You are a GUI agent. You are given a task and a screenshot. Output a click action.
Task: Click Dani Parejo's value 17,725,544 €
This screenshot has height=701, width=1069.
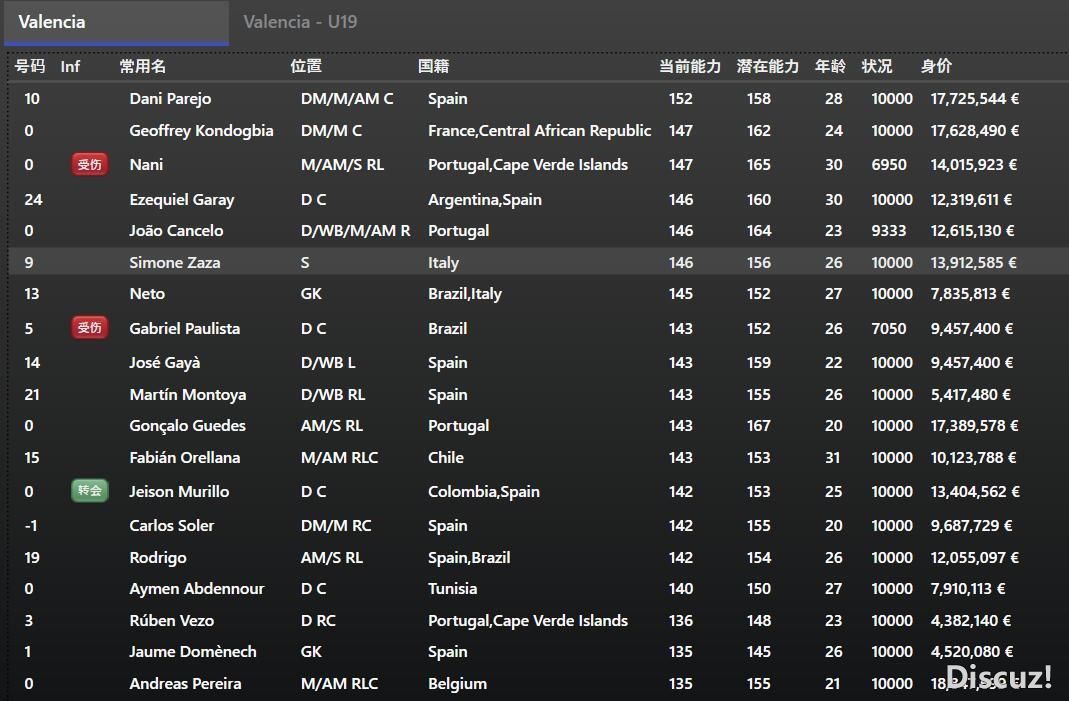coord(975,99)
